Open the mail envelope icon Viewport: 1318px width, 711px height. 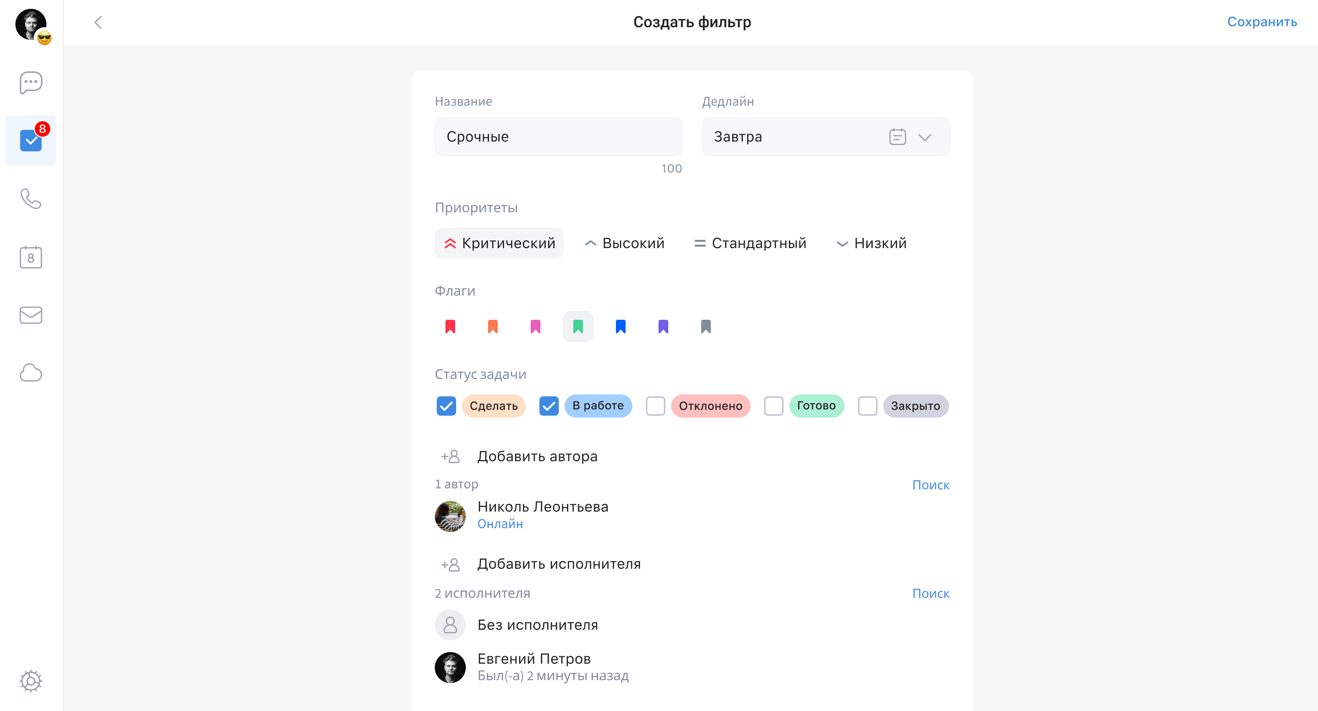pyautogui.click(x=31, y=315)
